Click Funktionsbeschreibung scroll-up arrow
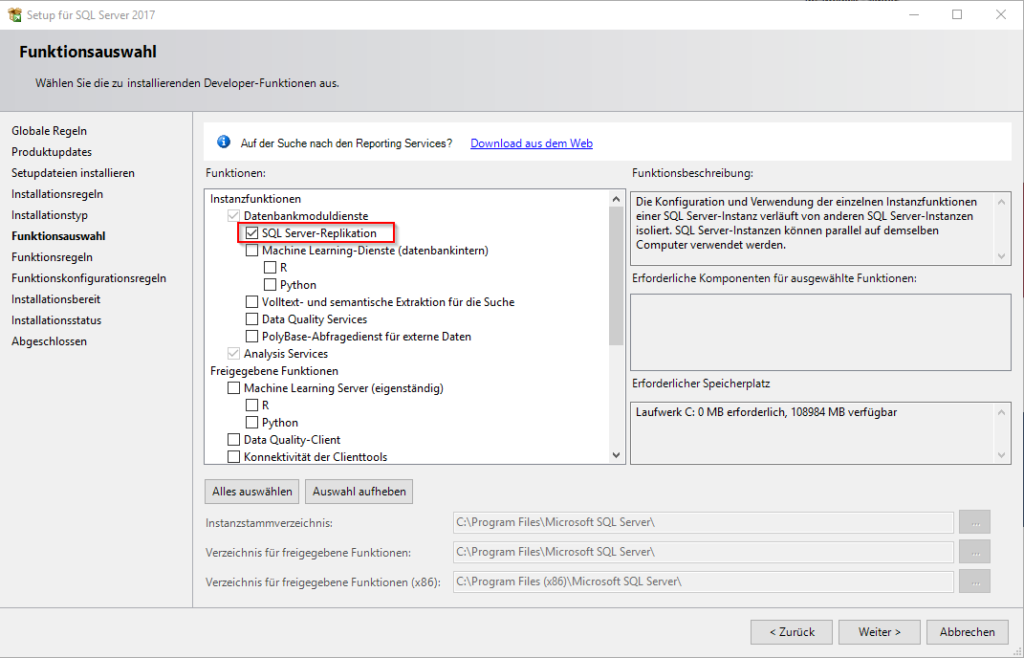The height and width of the screenshot is (658, 1024). tap(1002, 202)
